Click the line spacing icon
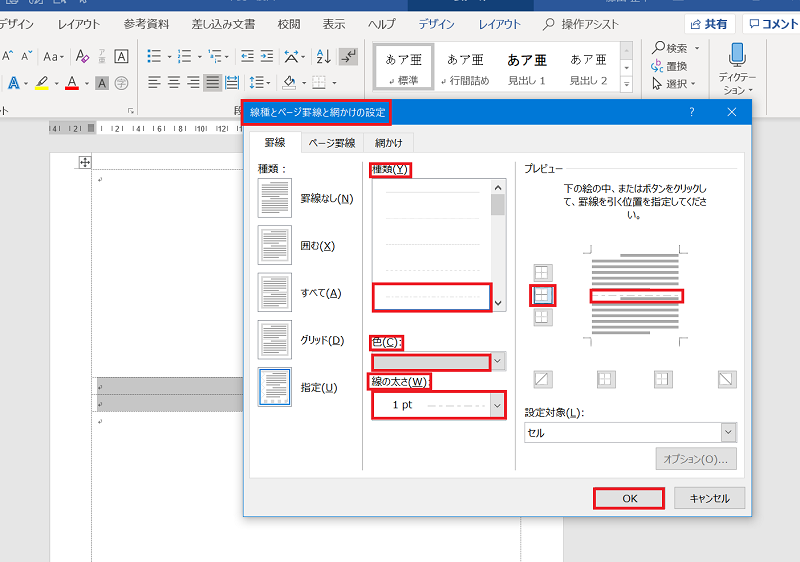Viewport: 800px width, 562px height. pos(256,82)
